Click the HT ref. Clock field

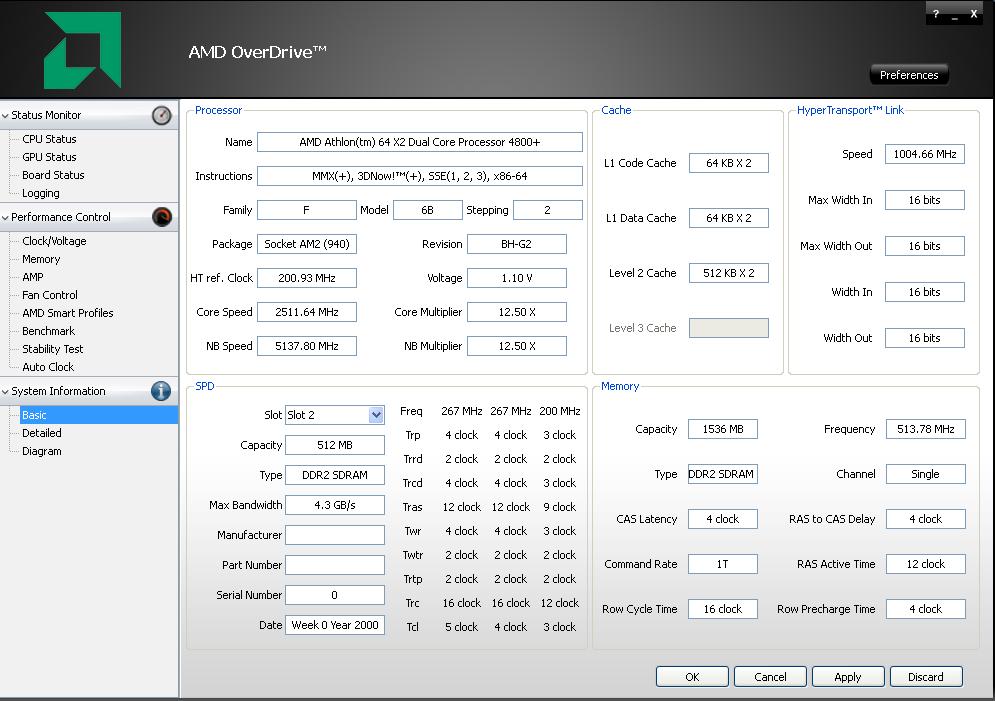(306, 278)
